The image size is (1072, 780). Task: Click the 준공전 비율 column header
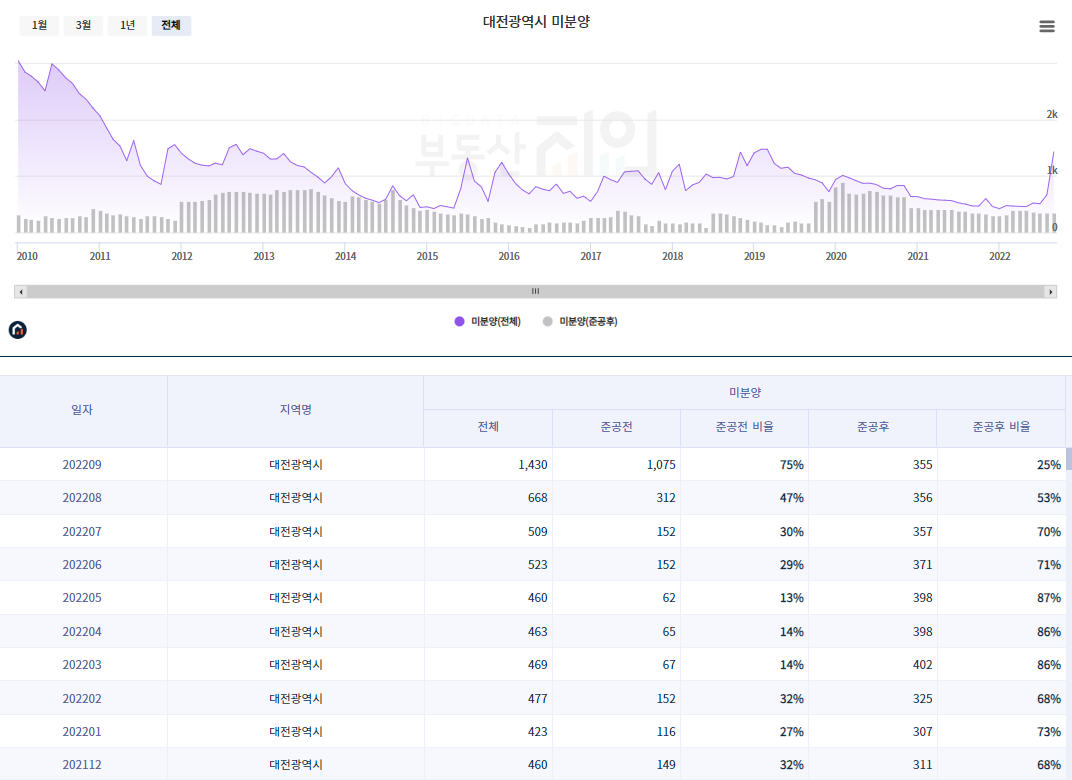click(x=745, y=427)
